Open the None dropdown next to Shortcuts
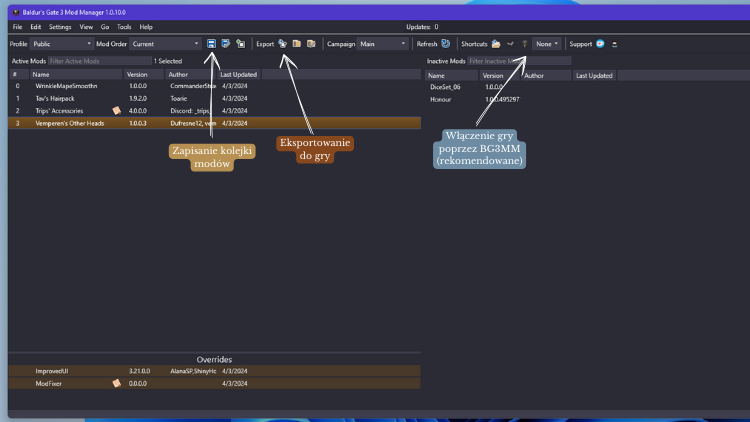This screenshot has width=750, height=422. point(547,44)
